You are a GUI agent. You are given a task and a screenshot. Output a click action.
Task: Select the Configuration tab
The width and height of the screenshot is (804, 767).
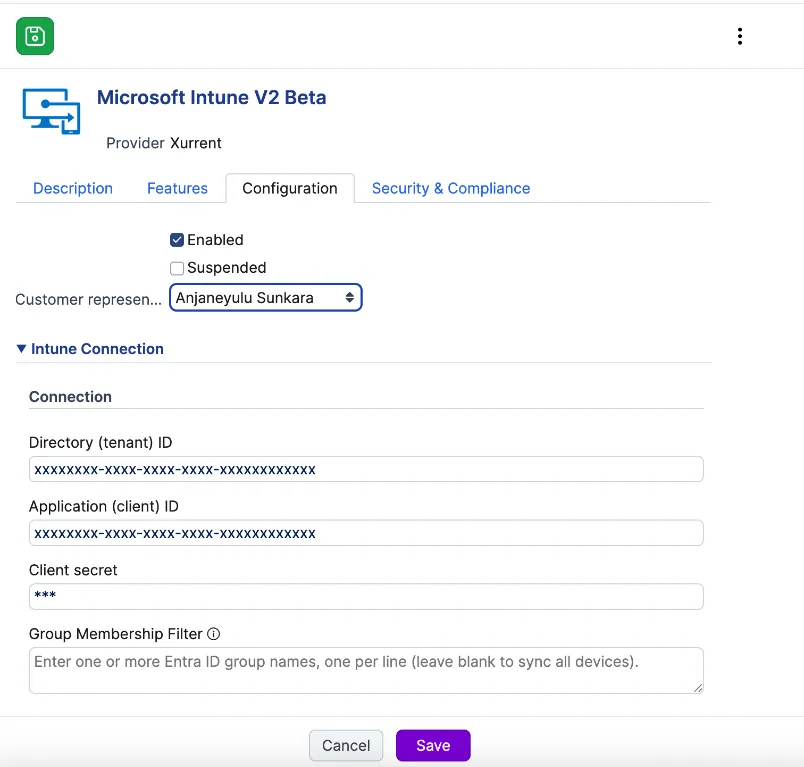pyautogui.click(x=290, y=188)
